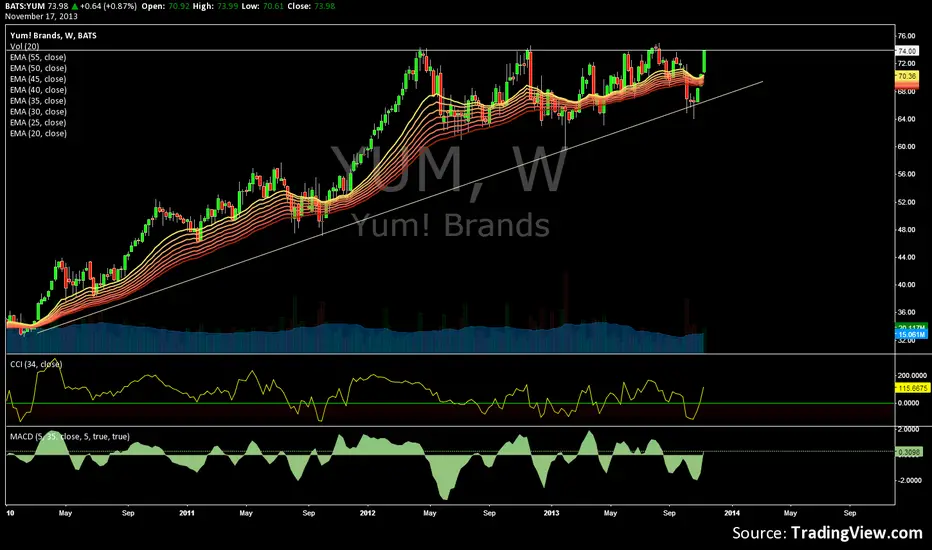Click the 200.0000 CCI axis label
The width and height of the screenshot is (932, 550).
[912, 376]
